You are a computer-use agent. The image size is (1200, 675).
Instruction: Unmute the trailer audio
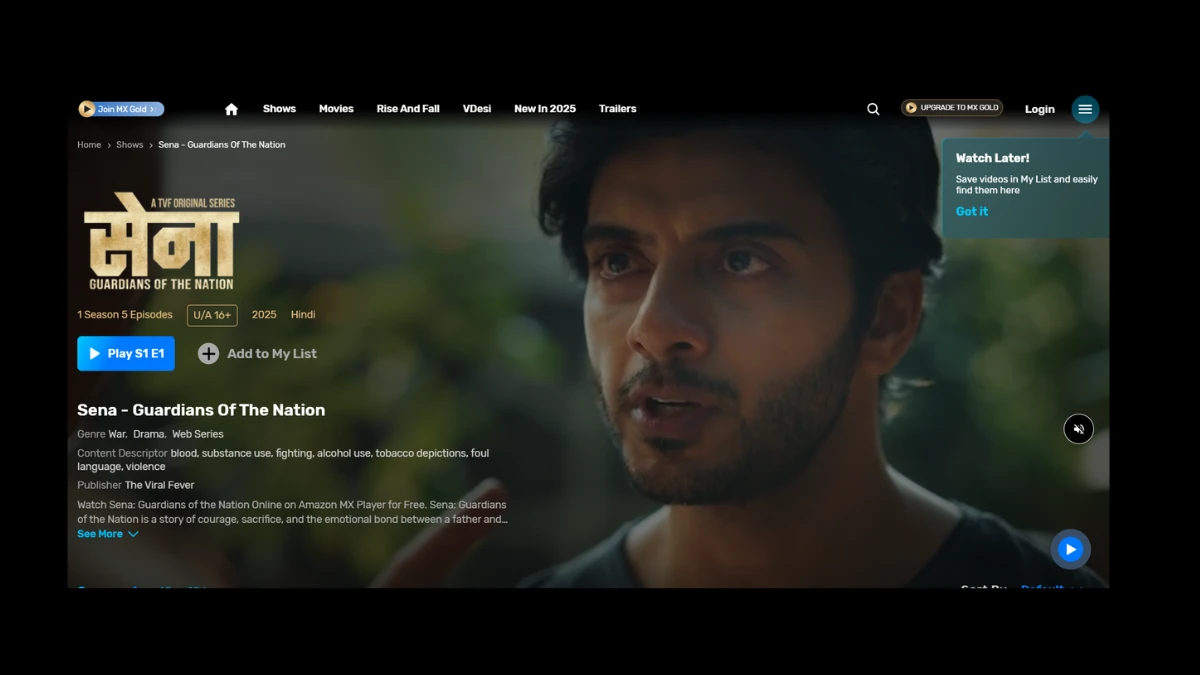pos(1078,429)
